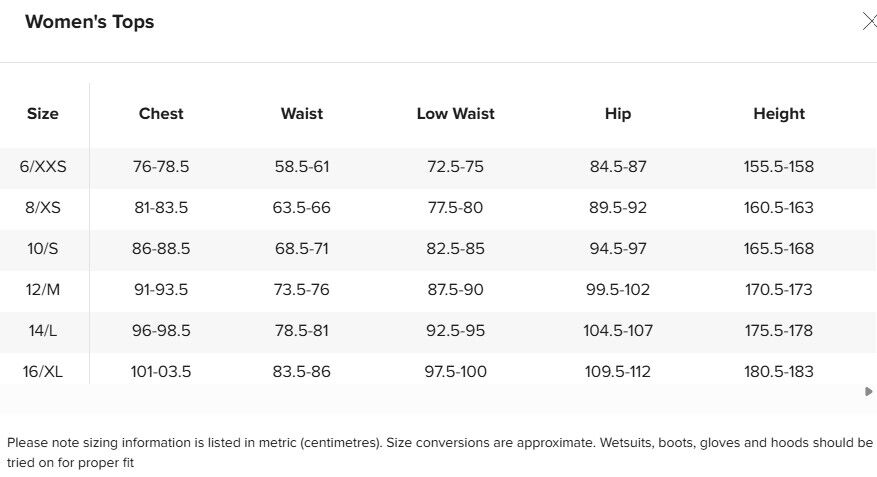
Task: Click the 180.5-183 height measurement cell
Action: pos(779,372)
